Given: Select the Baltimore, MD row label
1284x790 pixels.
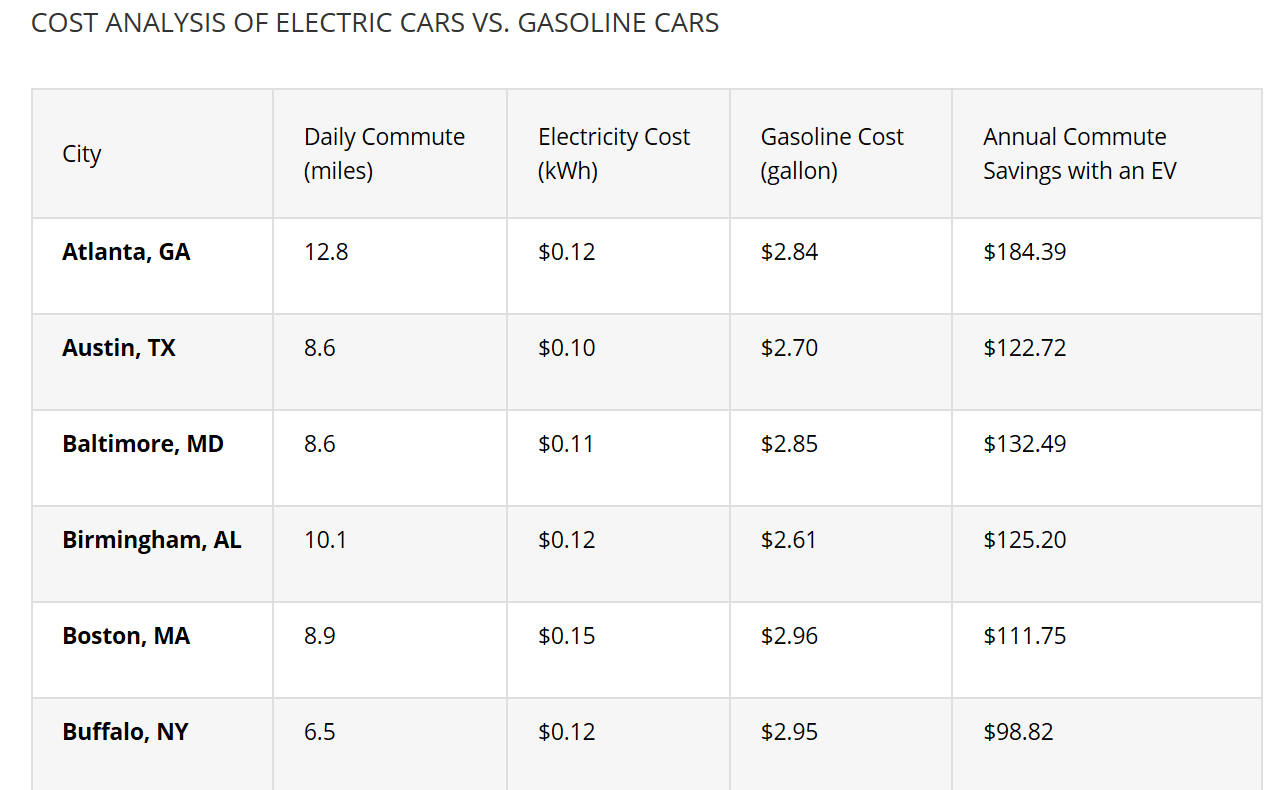Looking at the screenshot, I should tap(143, 444).
